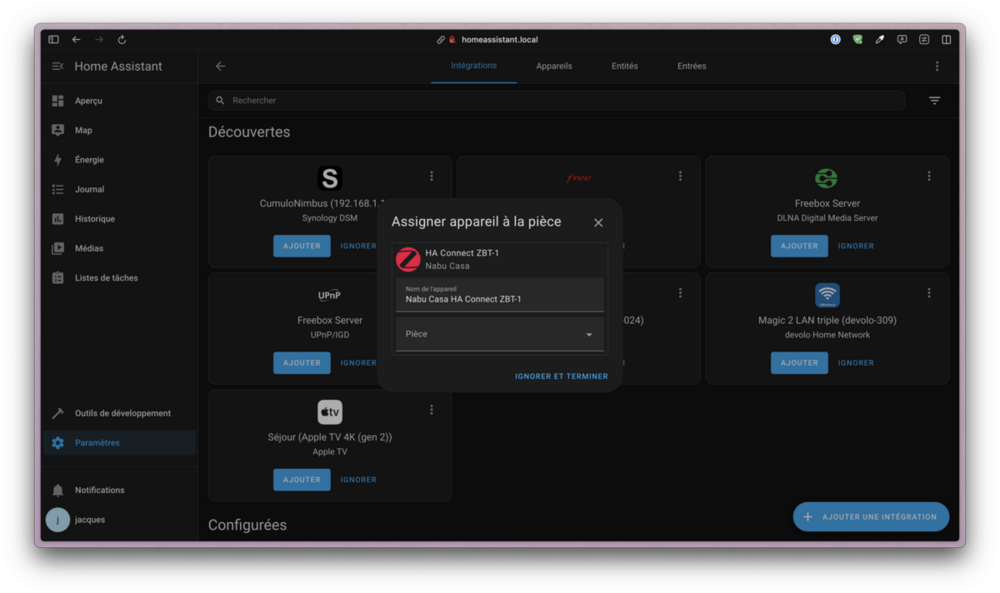Go back with the integrations page arrow
Screen dimensions: 1000x593
tap(221, 66)
